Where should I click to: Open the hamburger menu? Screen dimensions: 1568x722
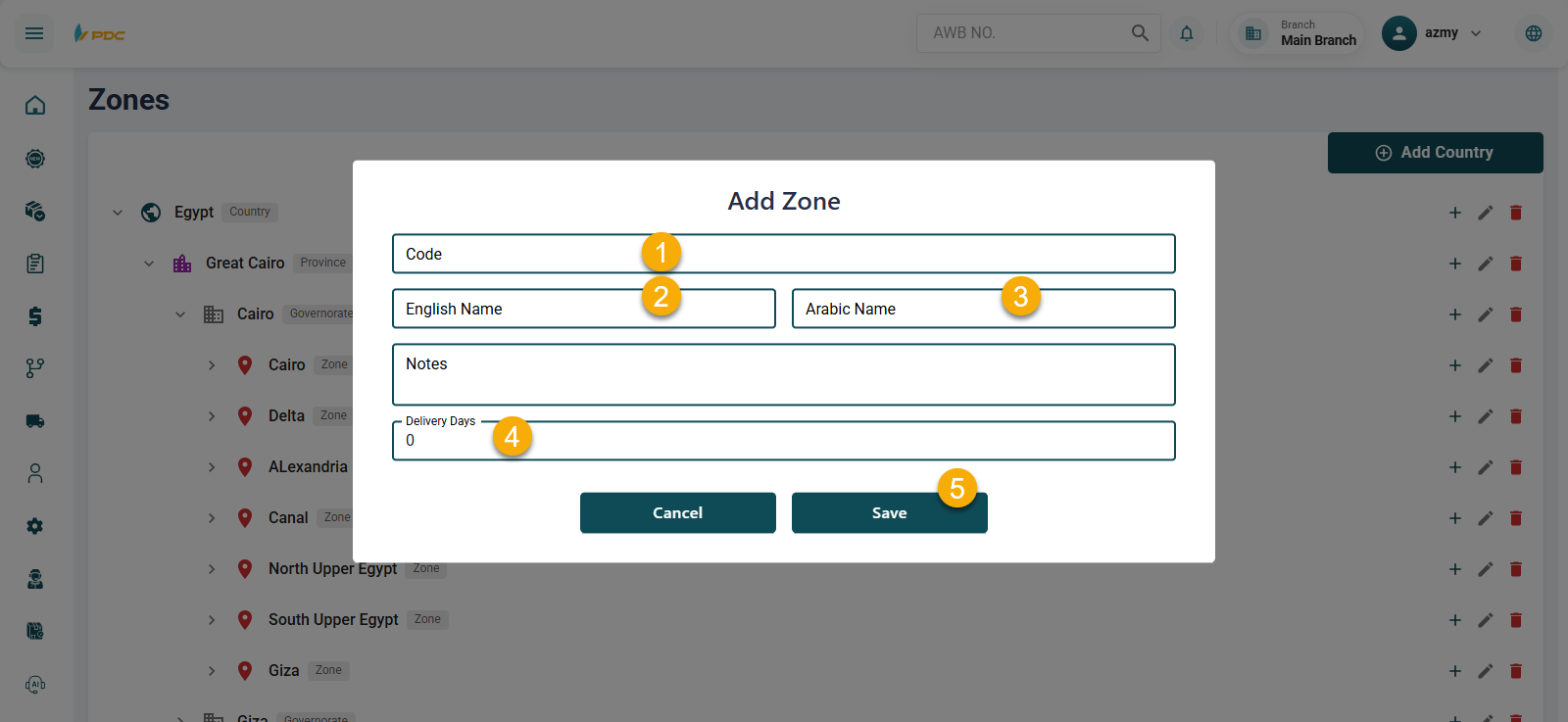click(34, 33)
